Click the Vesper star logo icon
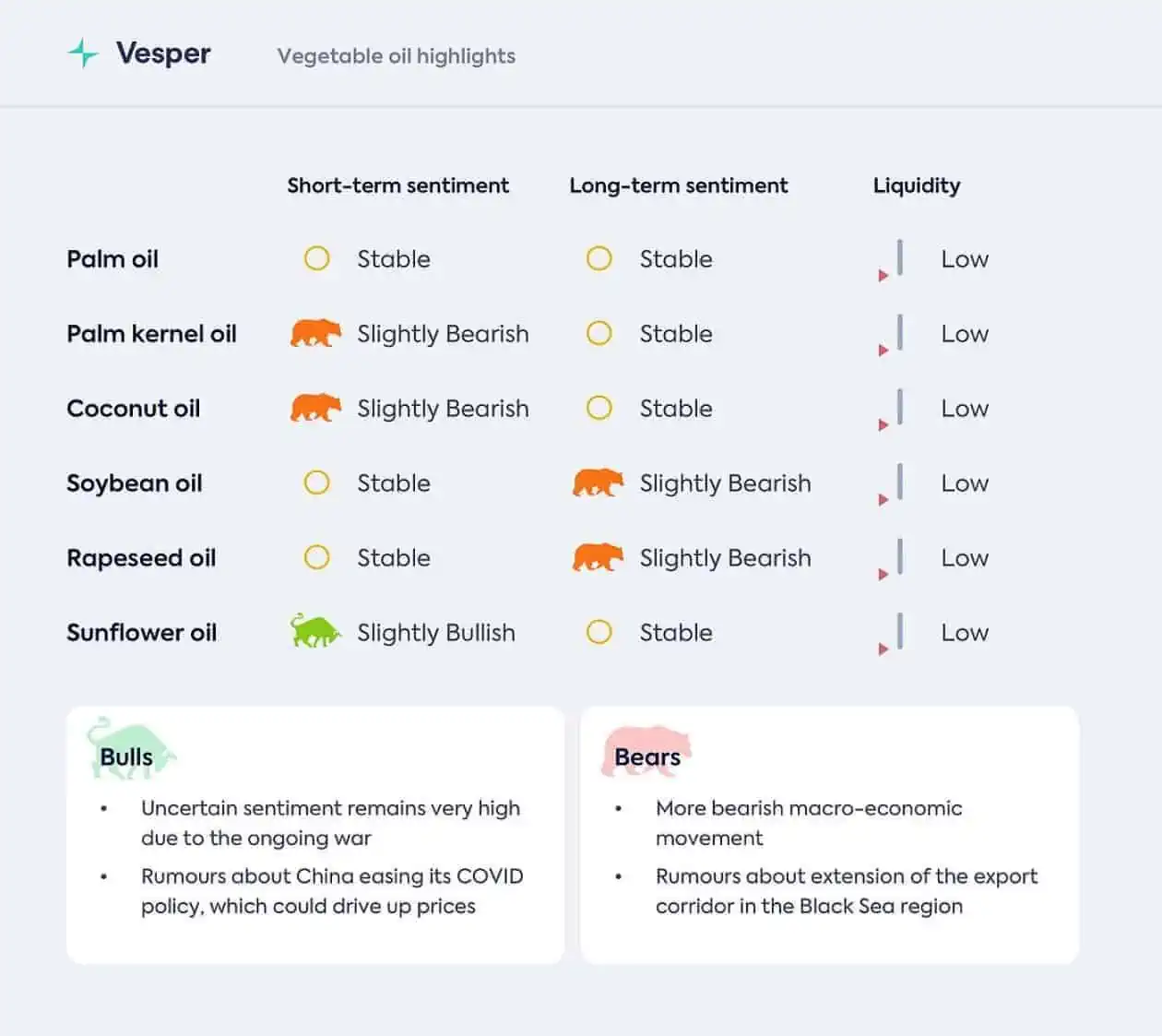 tap(83, 54)
